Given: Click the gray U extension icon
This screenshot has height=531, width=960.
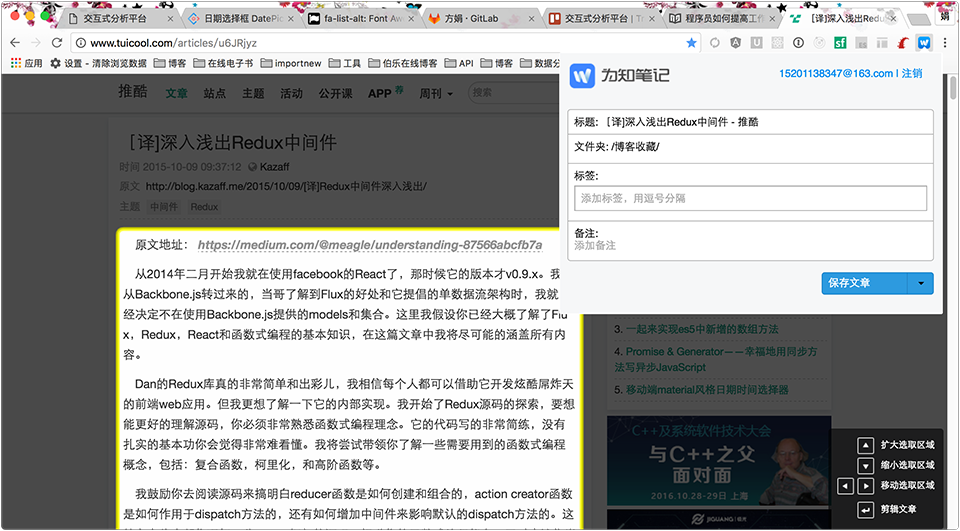Looking at the screenshot, I should 757,43.
